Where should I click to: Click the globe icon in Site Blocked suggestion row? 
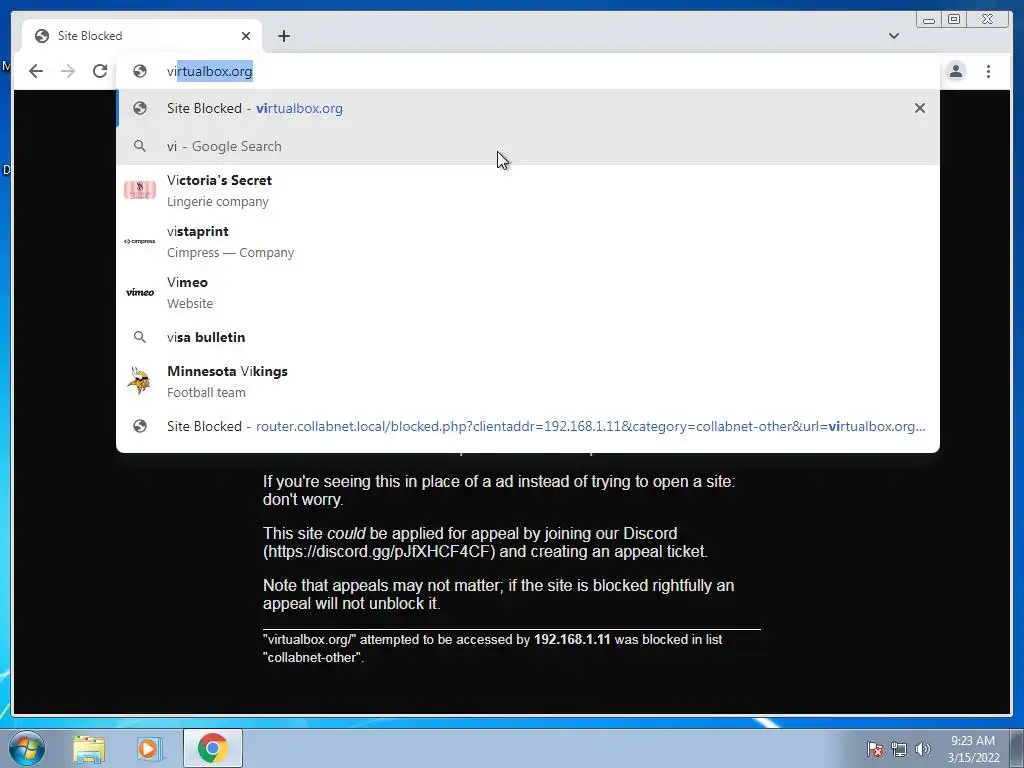pyautogui.click(x=140, y=108)
